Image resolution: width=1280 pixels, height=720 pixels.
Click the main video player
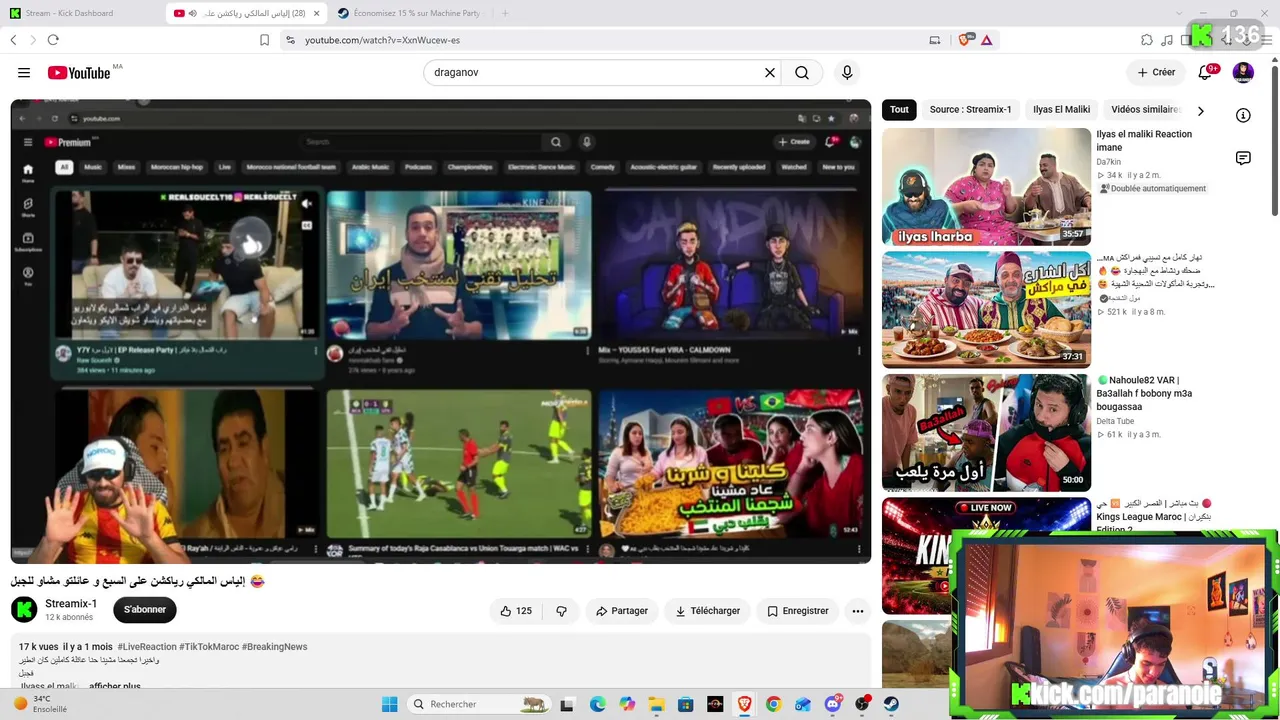[x=441, y=331]
